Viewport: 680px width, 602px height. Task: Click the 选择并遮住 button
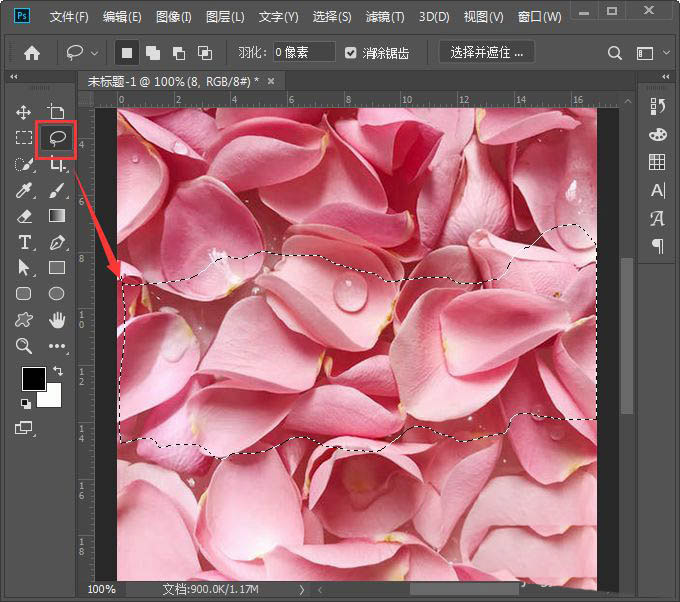coord(487,52)
